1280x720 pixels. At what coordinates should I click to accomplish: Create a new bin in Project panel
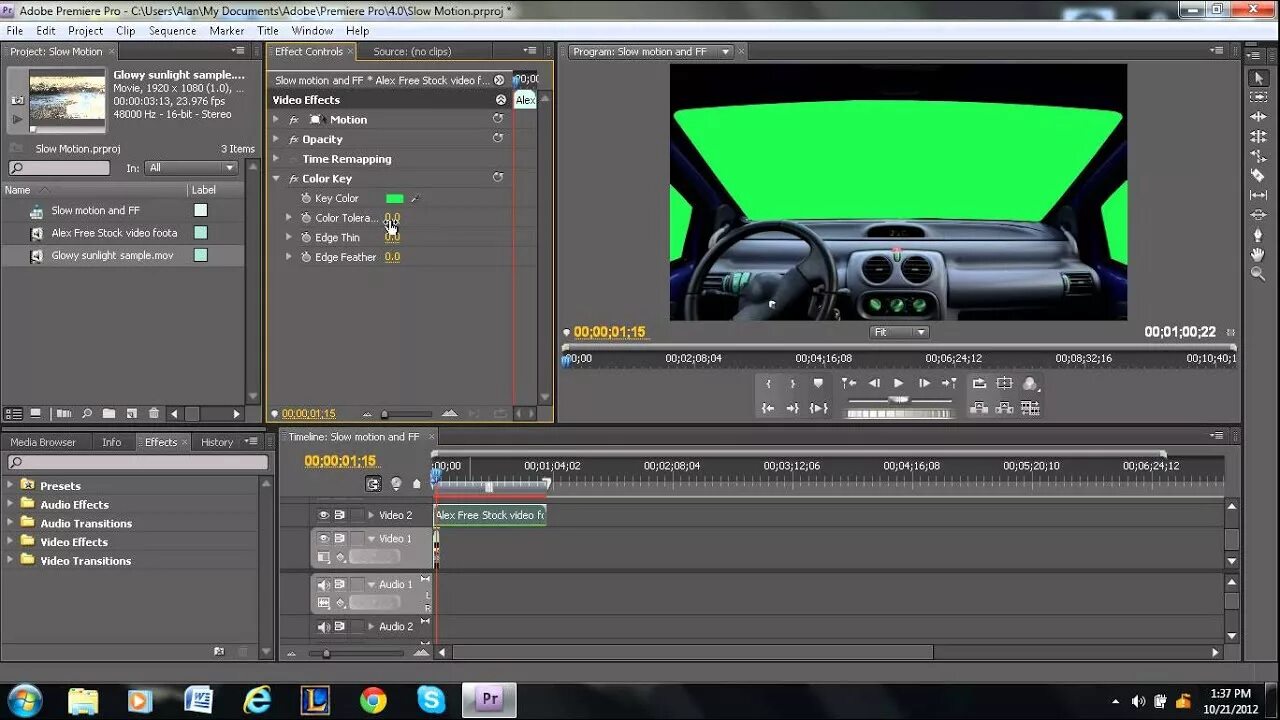pos(109,414)
